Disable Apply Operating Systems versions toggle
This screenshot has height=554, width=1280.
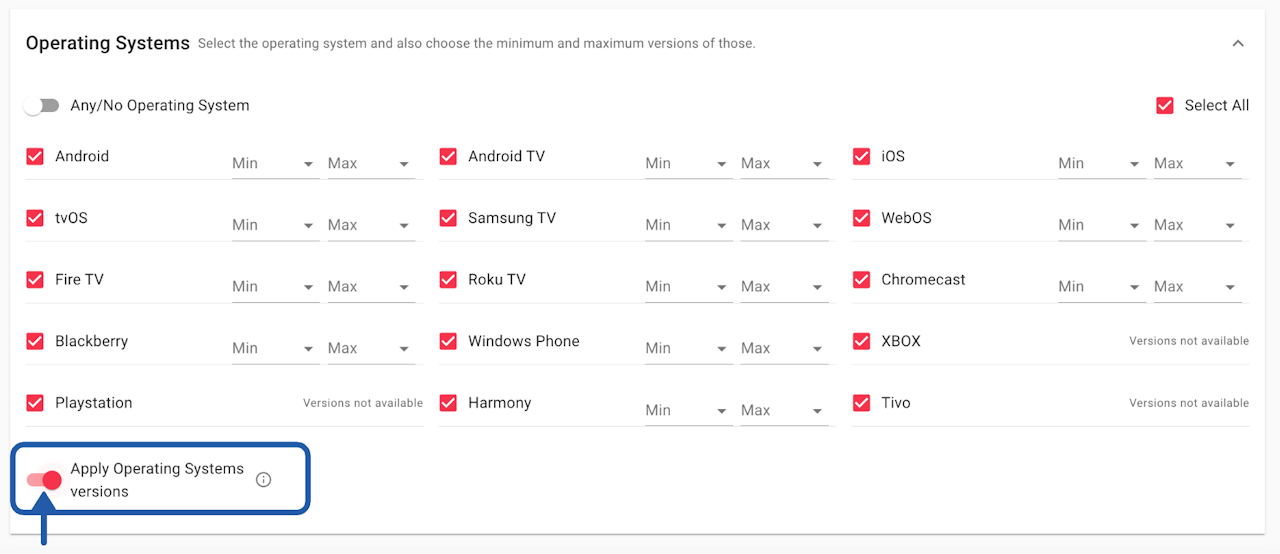coord(45,481)
